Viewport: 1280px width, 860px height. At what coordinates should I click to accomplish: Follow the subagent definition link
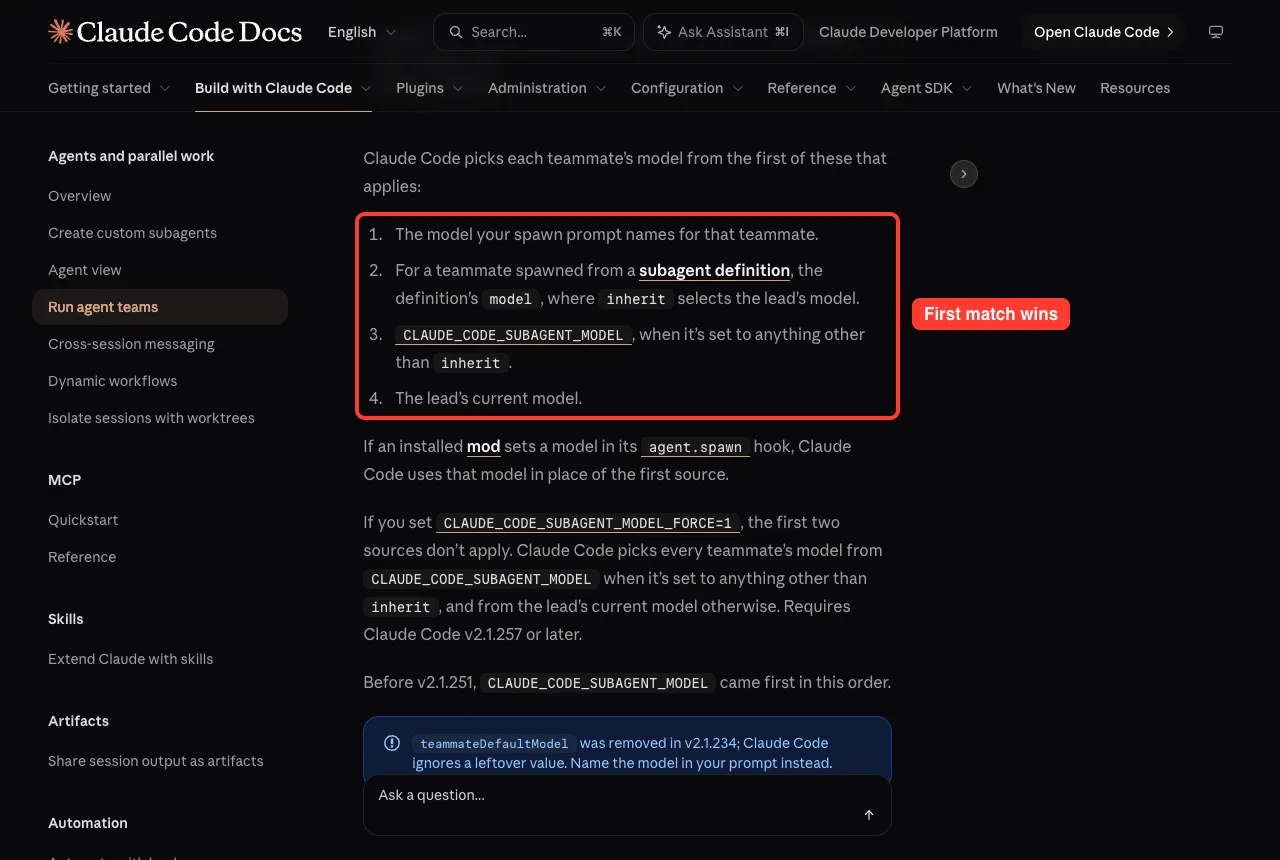tap(715, 270)
